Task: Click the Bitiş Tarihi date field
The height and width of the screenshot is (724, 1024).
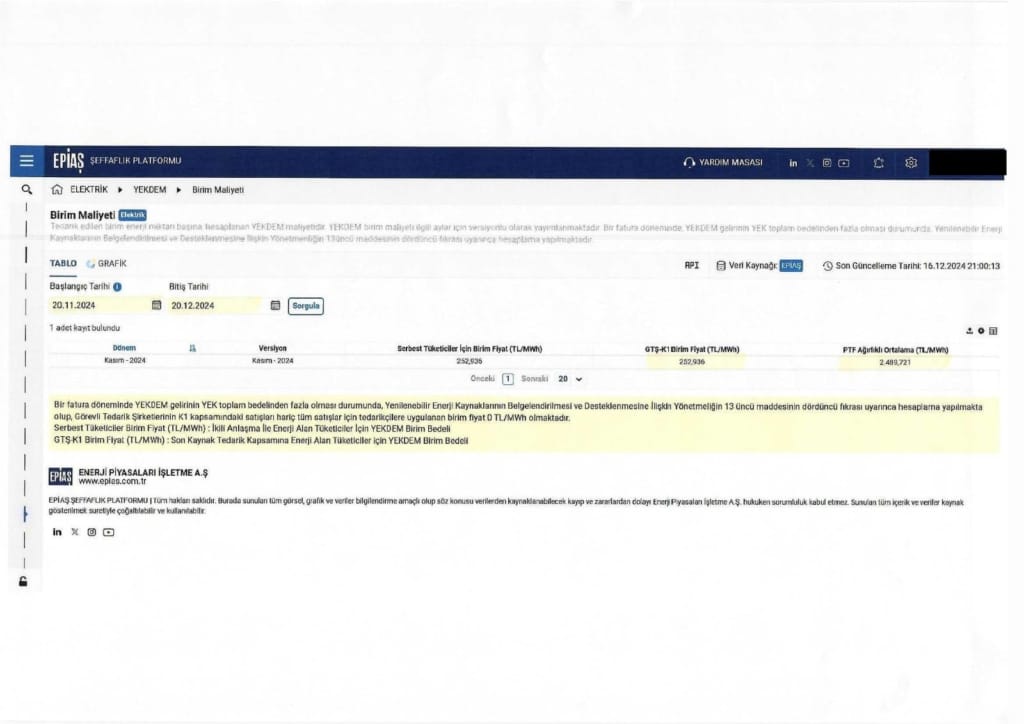Action: tap(216, 306)
